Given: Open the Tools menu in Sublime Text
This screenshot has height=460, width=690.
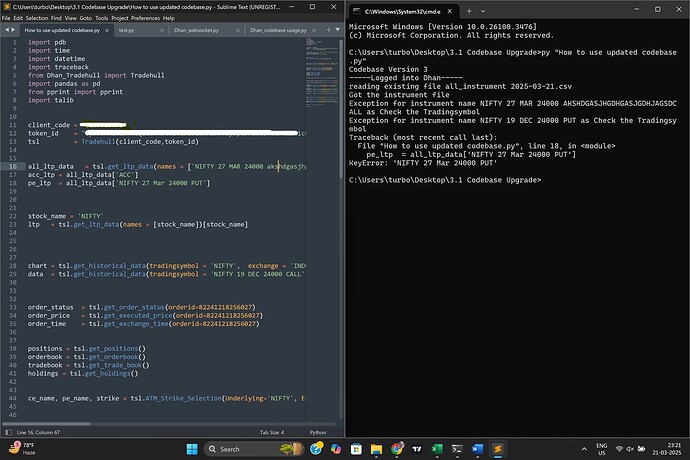Looking at the screenshot, I should [x=102, y=18].
